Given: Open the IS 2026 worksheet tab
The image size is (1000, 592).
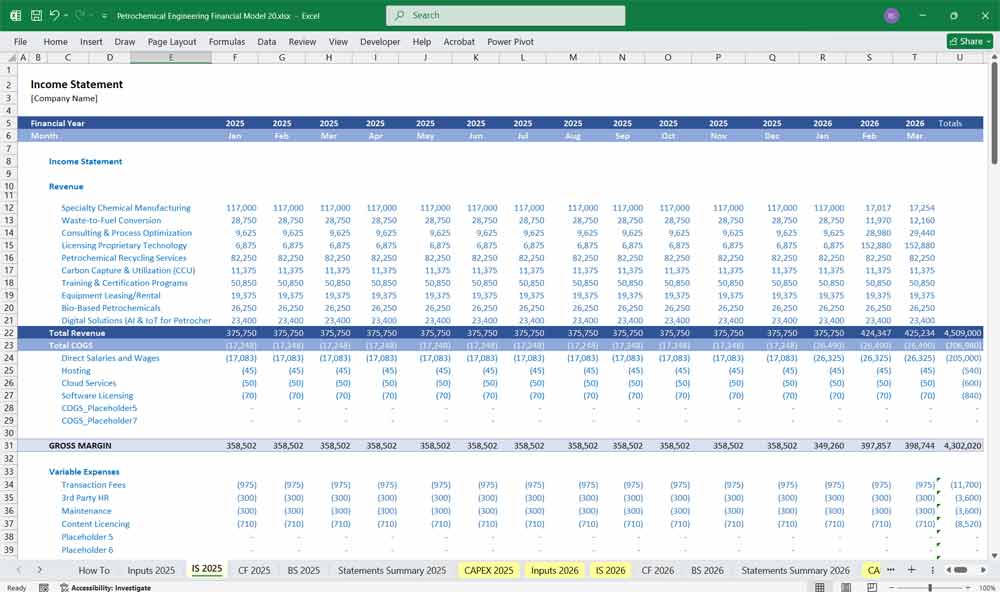Looking at the screenshot, I should click(x=609, y=569).
